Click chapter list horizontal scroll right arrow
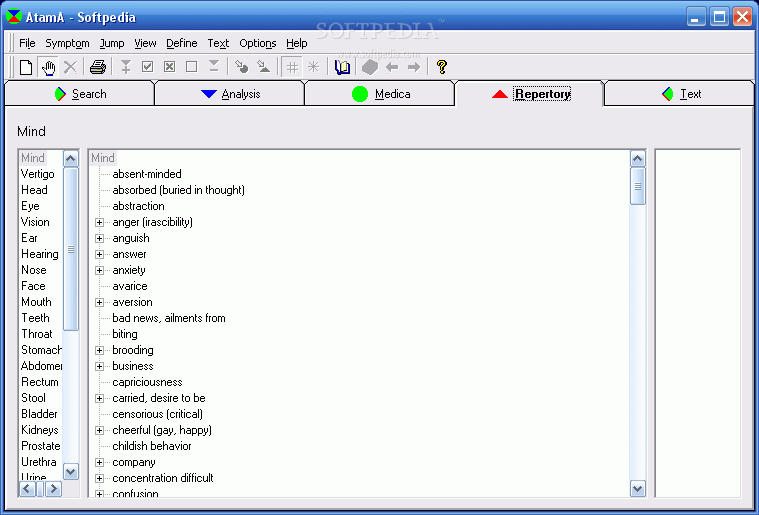The height and width of the screenshot is (515, 759). 54,489
